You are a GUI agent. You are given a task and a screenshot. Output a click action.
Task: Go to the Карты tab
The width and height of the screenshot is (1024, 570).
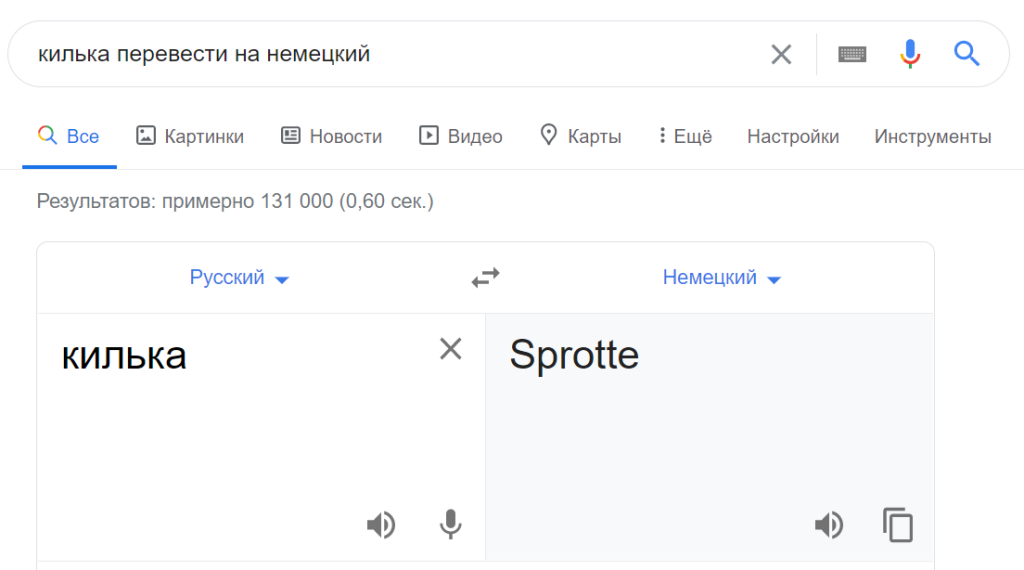581,136
